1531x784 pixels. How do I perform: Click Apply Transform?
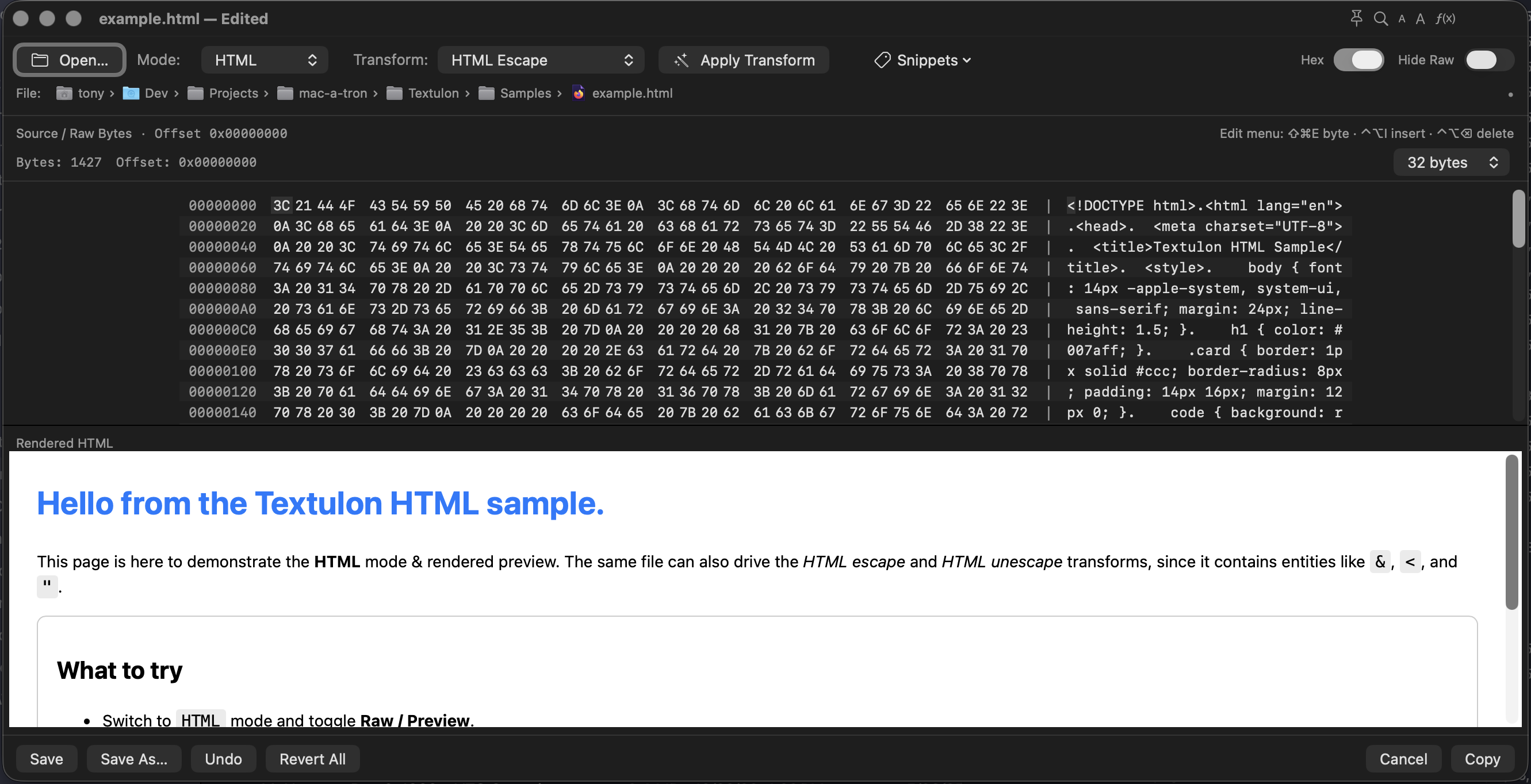pyautogui.click(x=744, y=60)
